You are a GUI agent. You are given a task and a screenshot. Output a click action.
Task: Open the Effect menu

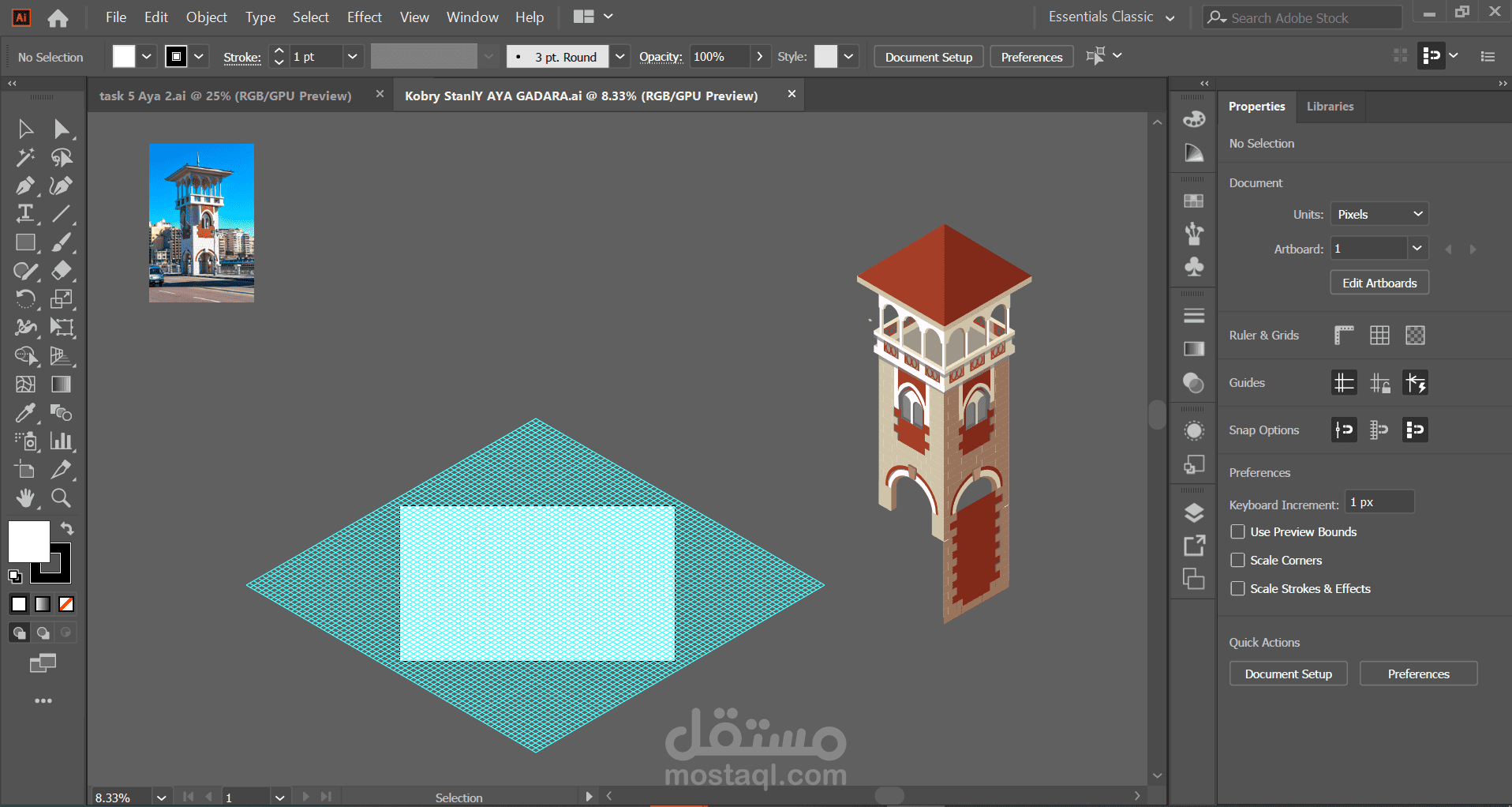pyautogui.click(x=364, y=17)
